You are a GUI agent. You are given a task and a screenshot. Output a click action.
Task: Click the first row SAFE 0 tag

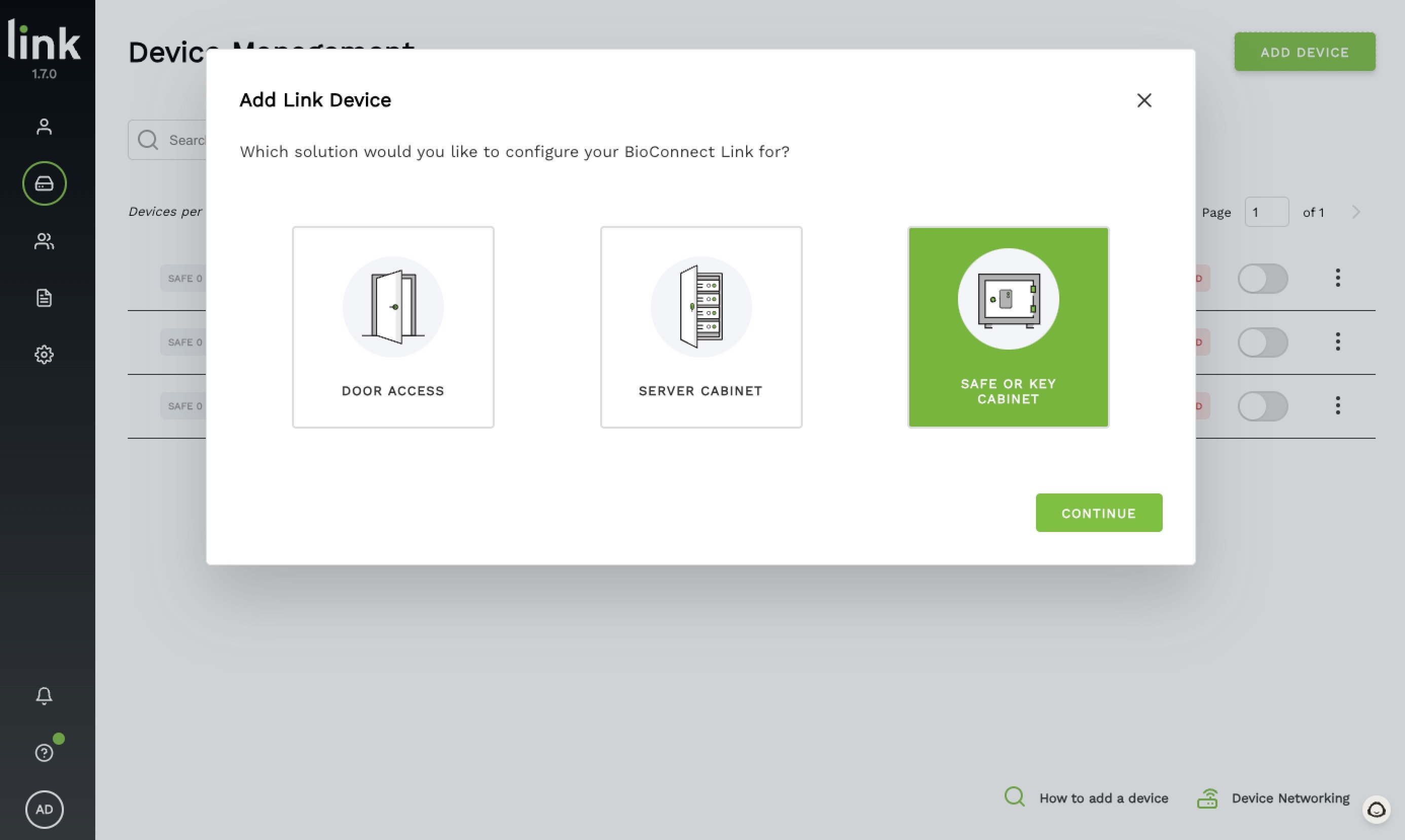point(184,279)
